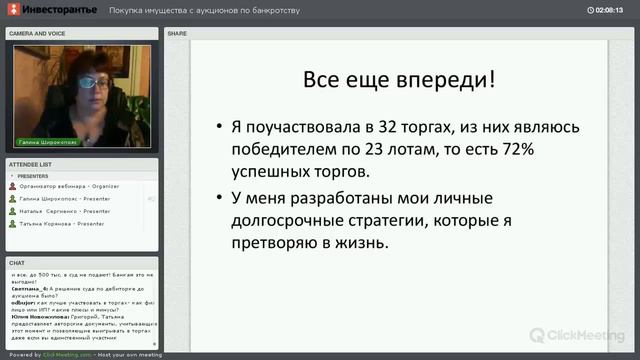Click the camera status icon beside Галина Широкопояс

151,199
